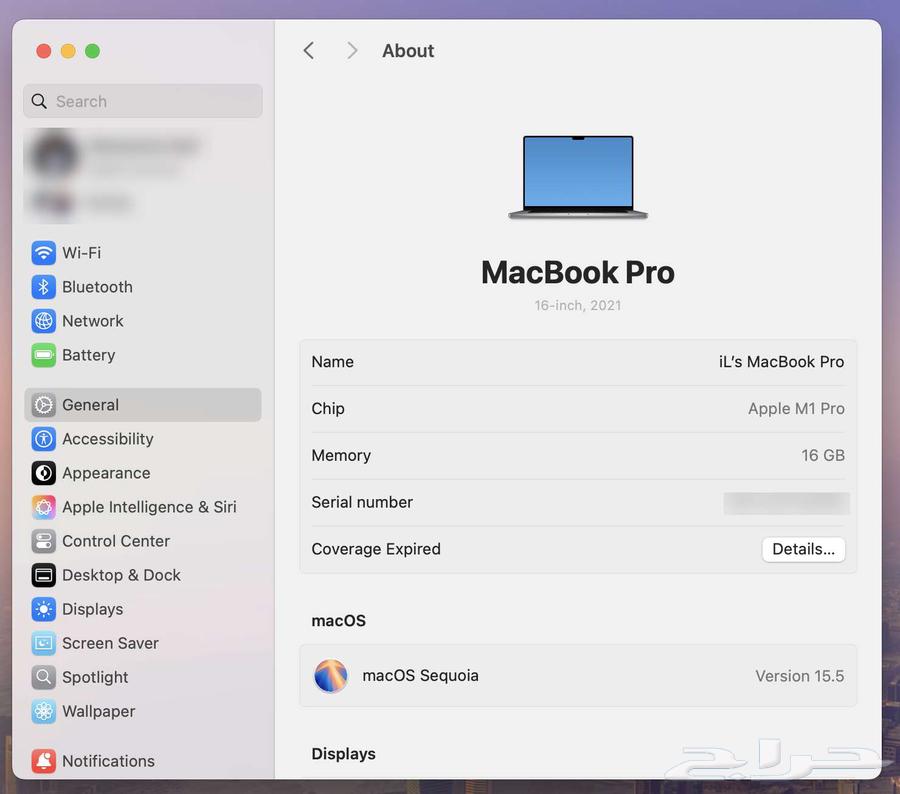Open the Accessibility icon
Screen dimensions: 900x794
[43, 439]
